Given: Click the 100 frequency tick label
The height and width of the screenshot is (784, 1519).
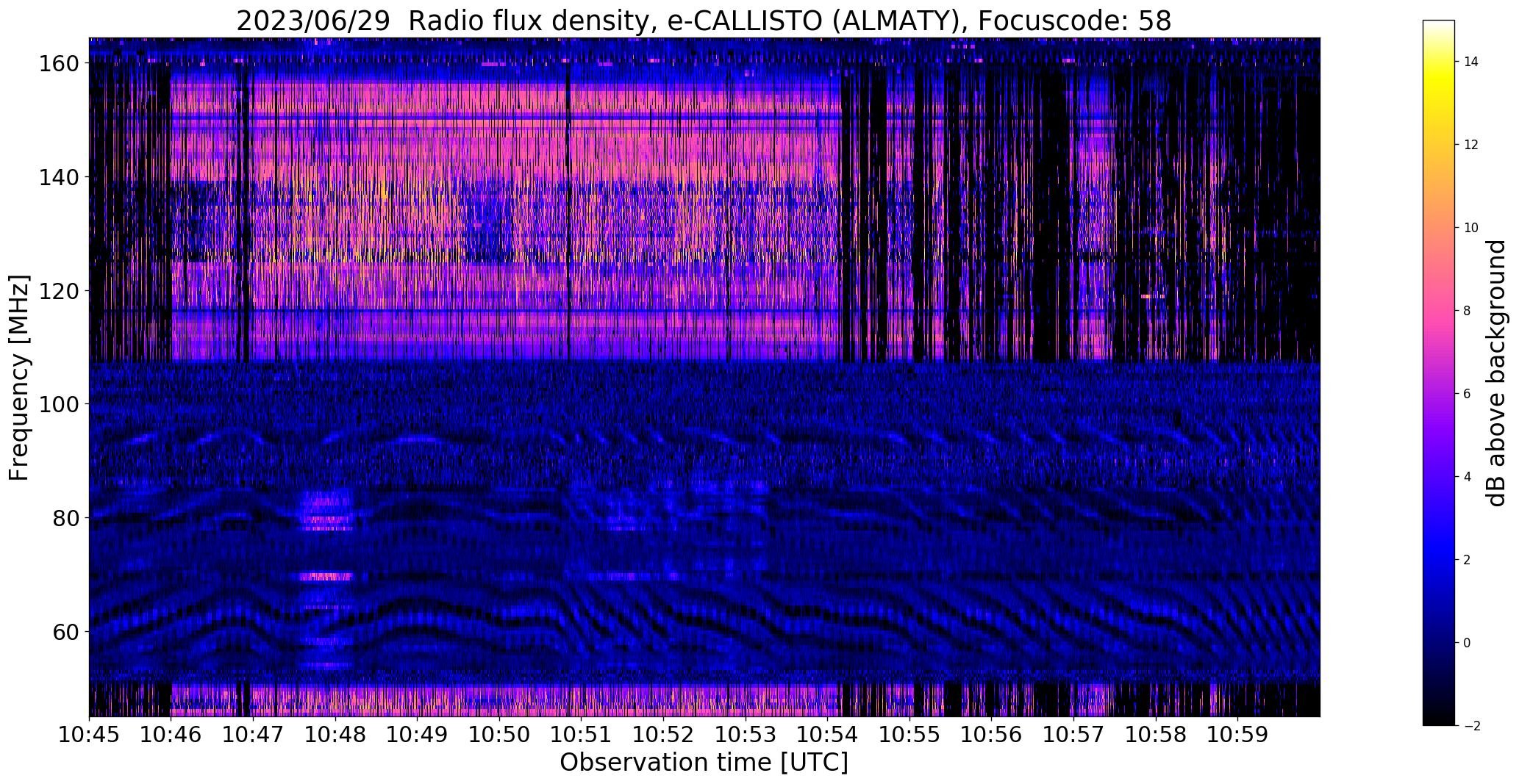Looking at the screenshot, I should coord(58,404).
